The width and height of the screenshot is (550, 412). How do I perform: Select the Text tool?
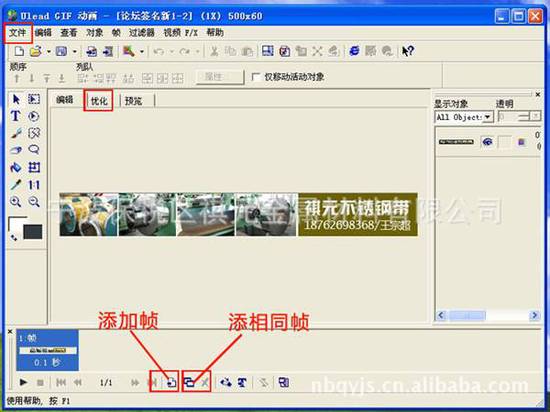coord(15,116)
